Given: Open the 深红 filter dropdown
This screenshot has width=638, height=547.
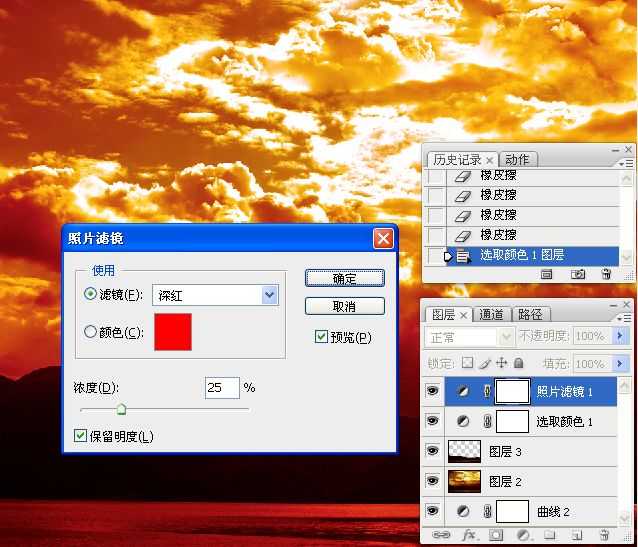Looking at the screenshot, I should point(269,295).
